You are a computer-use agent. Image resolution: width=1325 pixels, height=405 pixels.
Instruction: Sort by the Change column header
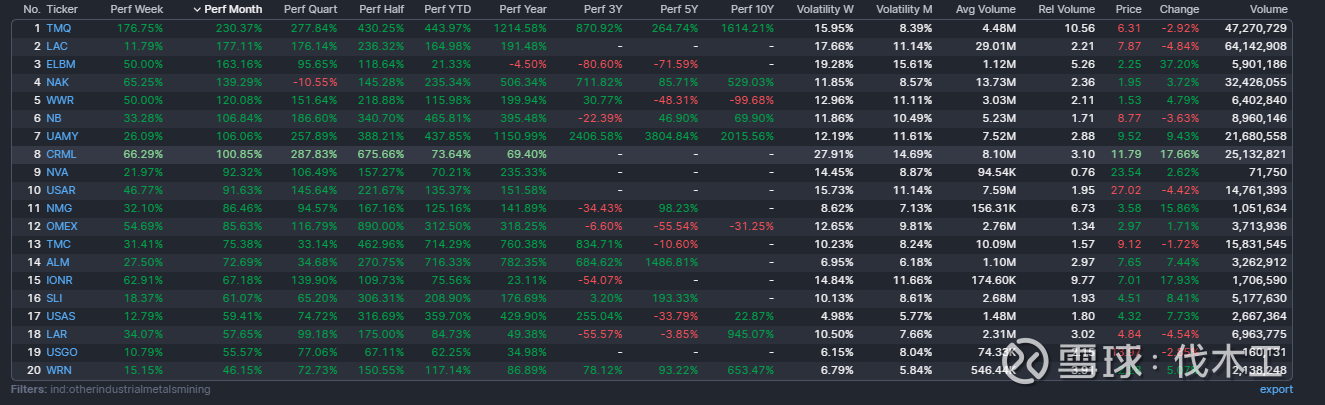[x=1179, y=9]
